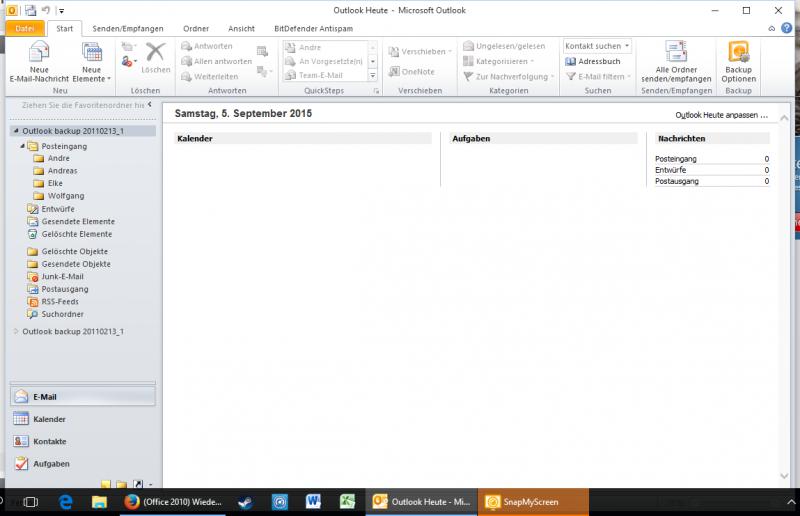
Task: Open the Task View taskbar button
Action: pyautogui.click(x=31, y=502)
